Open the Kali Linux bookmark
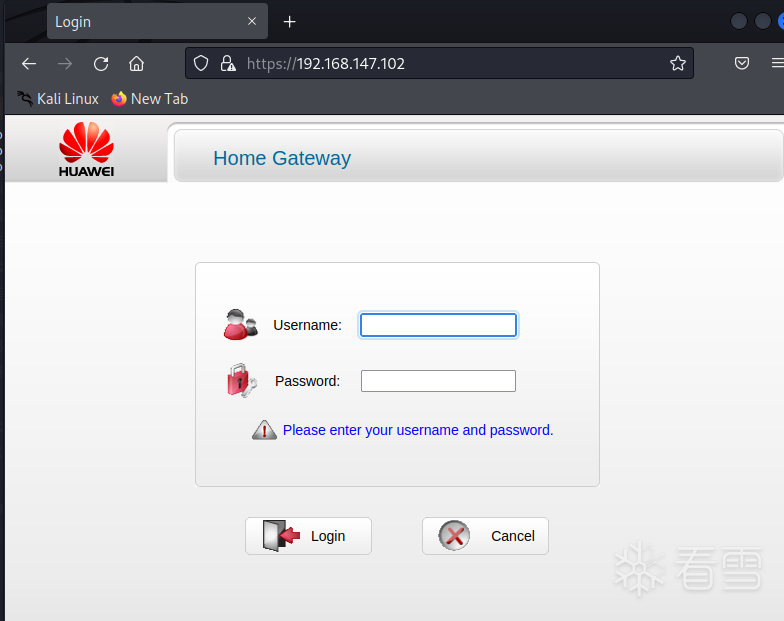 58,98
